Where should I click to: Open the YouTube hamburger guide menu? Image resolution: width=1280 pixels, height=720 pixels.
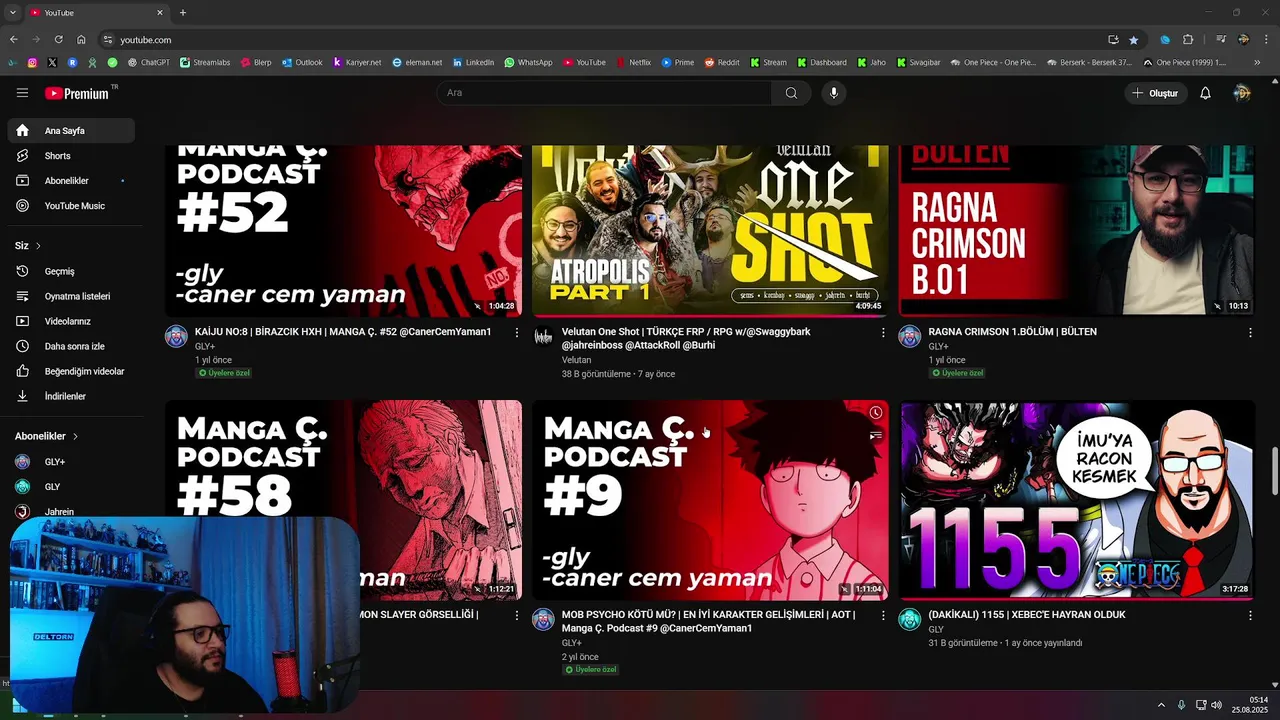tap(22, 93)
